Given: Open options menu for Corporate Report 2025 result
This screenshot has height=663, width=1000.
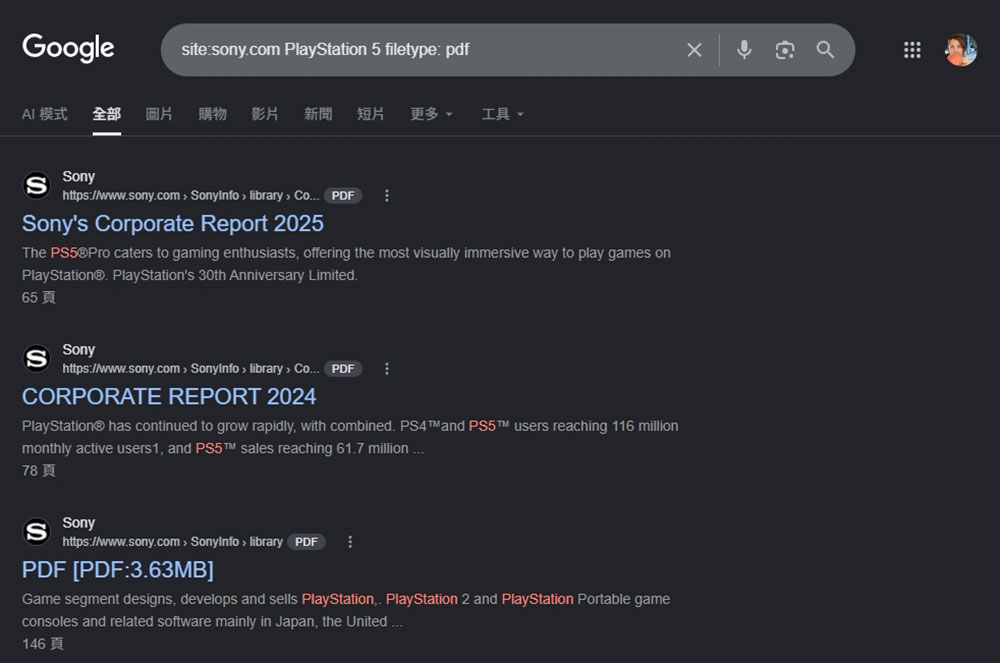Looking at the screenshot, I should coord(386,196).
